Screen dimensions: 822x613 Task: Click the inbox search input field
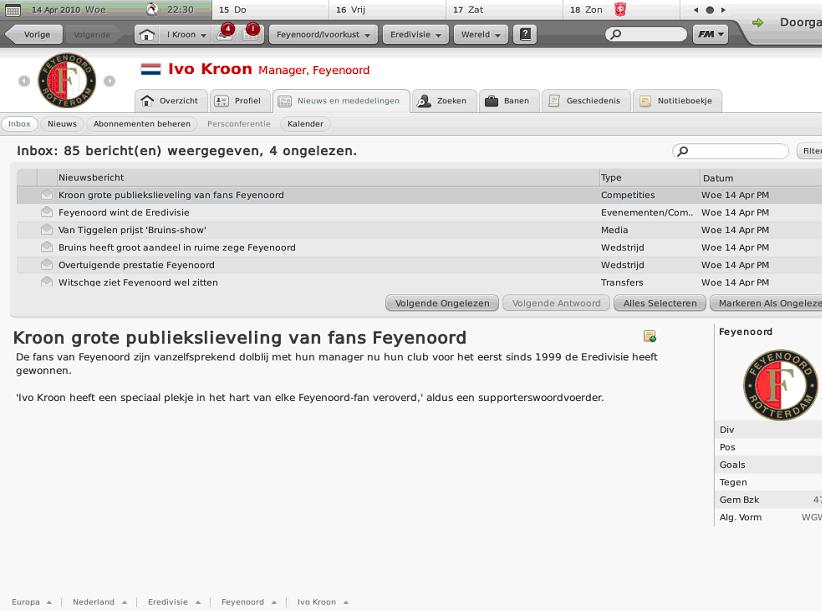(730, 152)
